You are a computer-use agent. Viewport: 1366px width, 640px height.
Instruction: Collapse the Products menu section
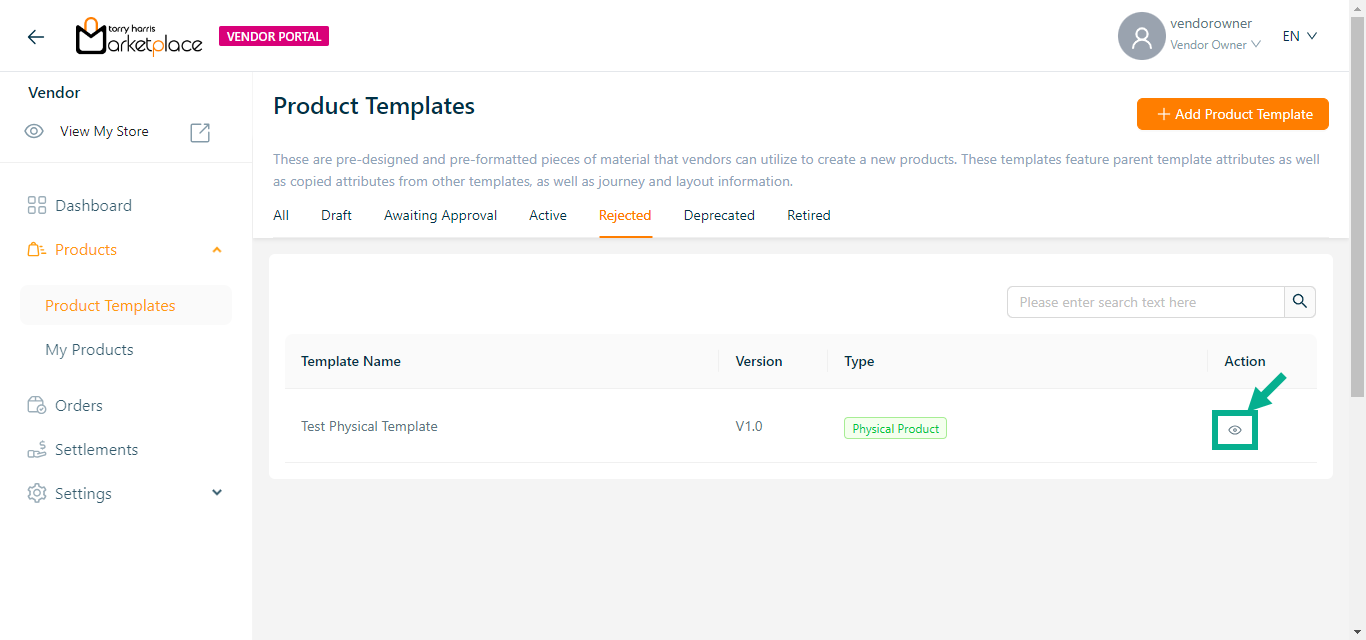pyautogui.click(x=217, y=250)
